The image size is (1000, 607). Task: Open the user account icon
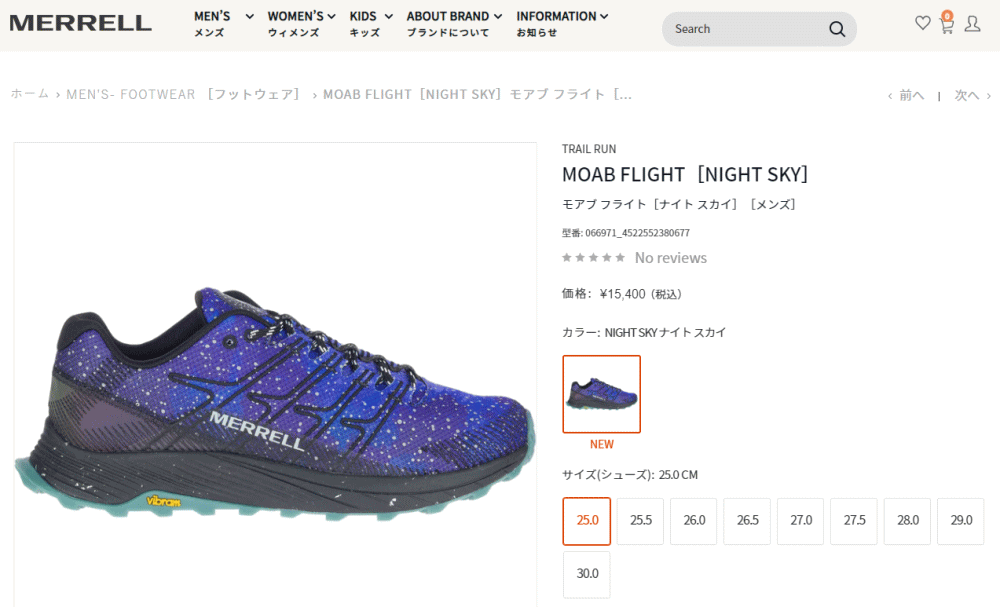[972, 24]
